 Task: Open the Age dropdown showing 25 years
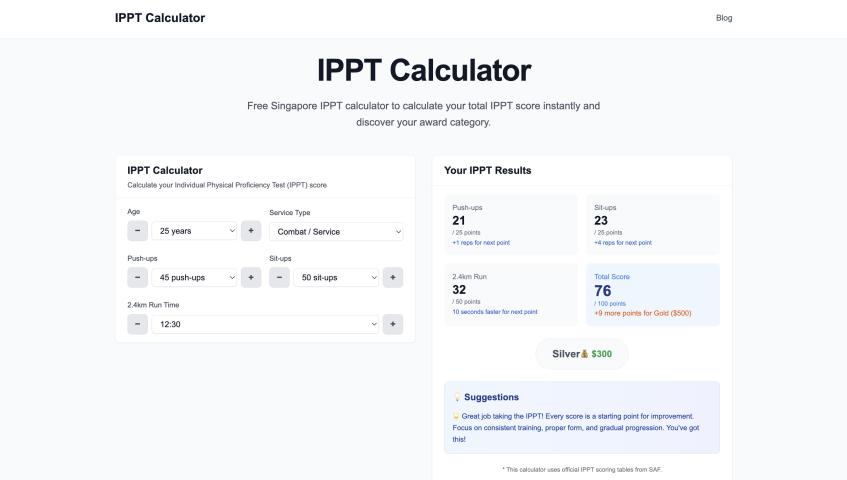(194, 231)
